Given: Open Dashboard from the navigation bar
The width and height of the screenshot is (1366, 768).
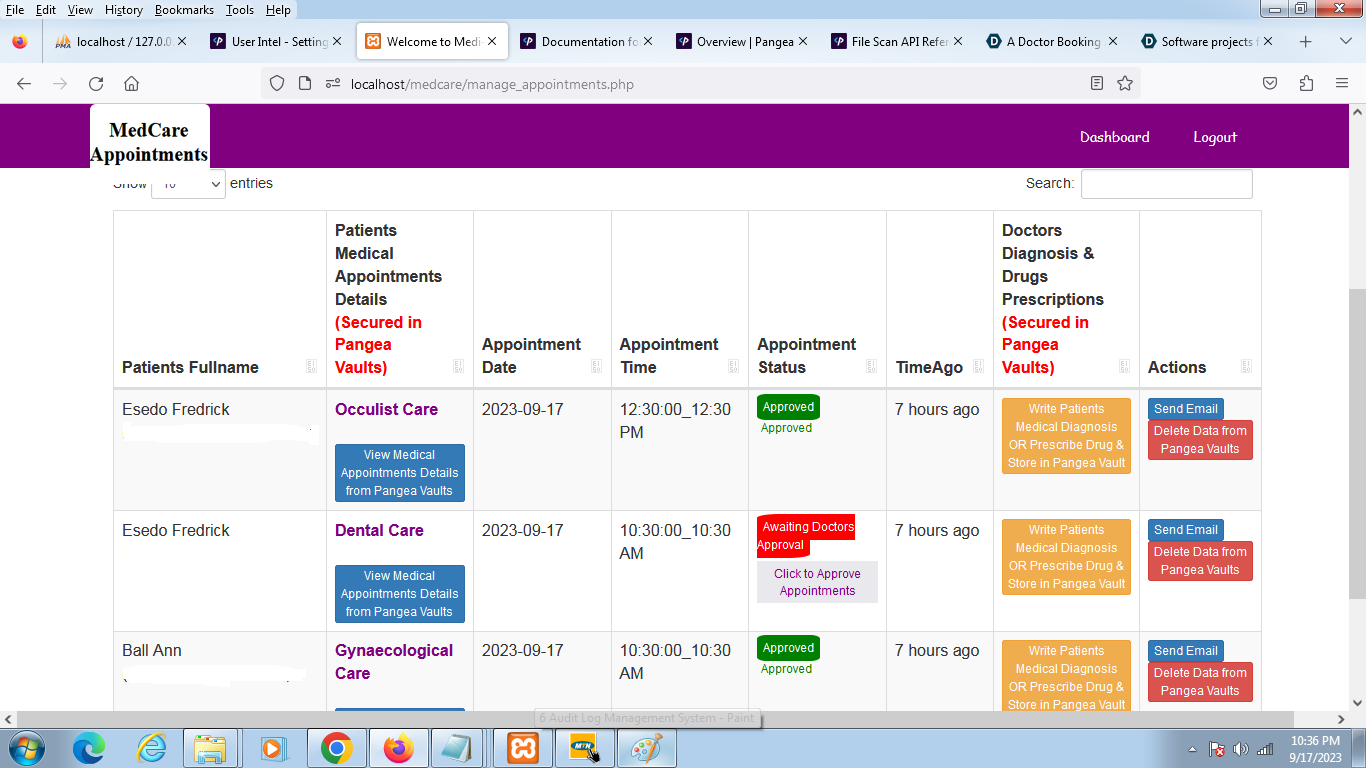Looking at the screenshot, I should point(1115,137).
